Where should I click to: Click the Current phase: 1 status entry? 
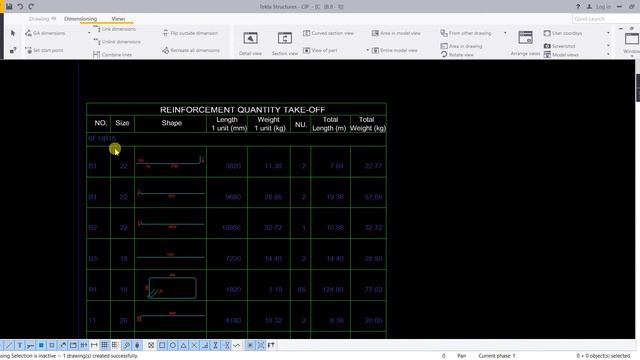(x=497, y=356)
